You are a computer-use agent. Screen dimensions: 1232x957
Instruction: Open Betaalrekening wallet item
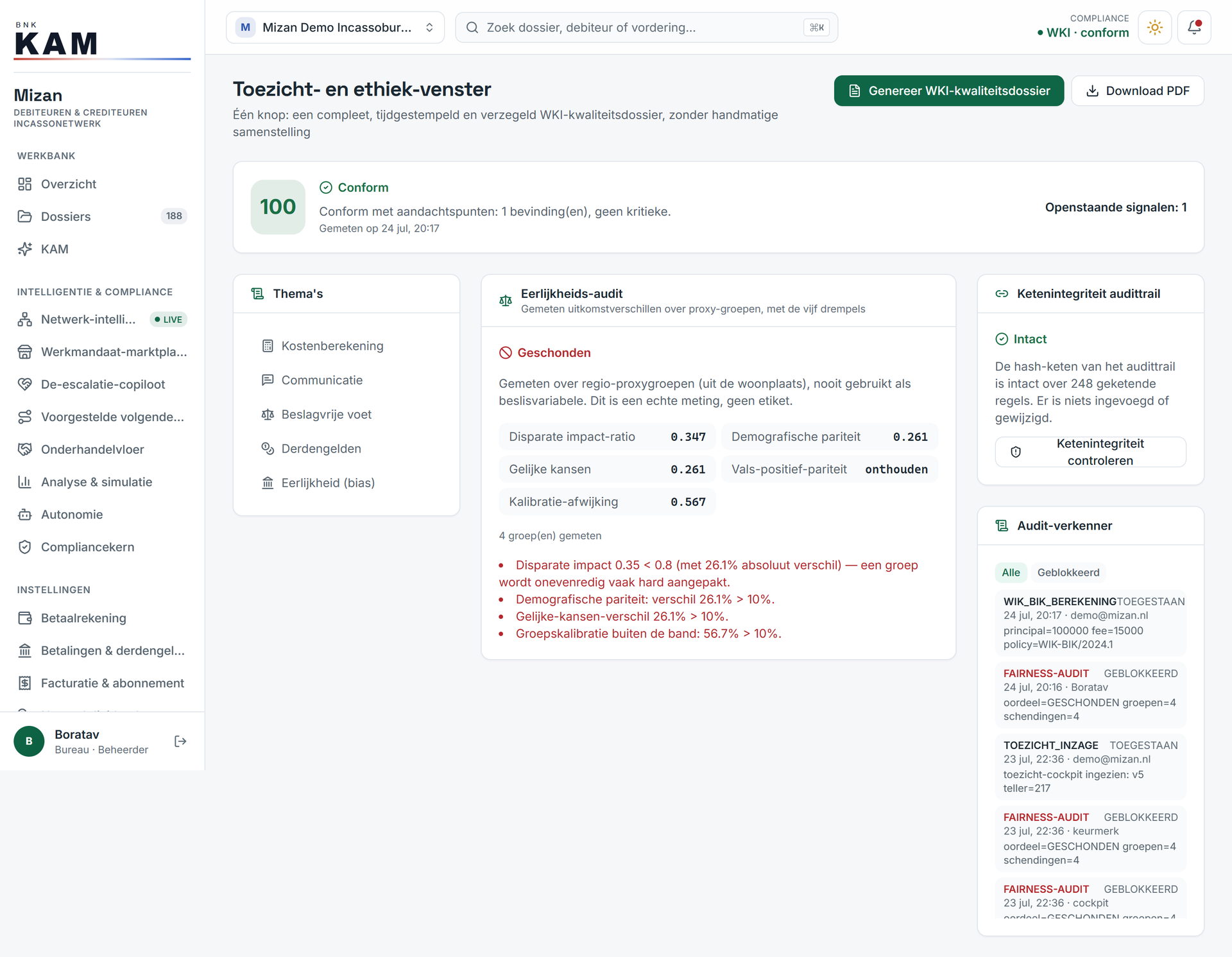point(102,618)
